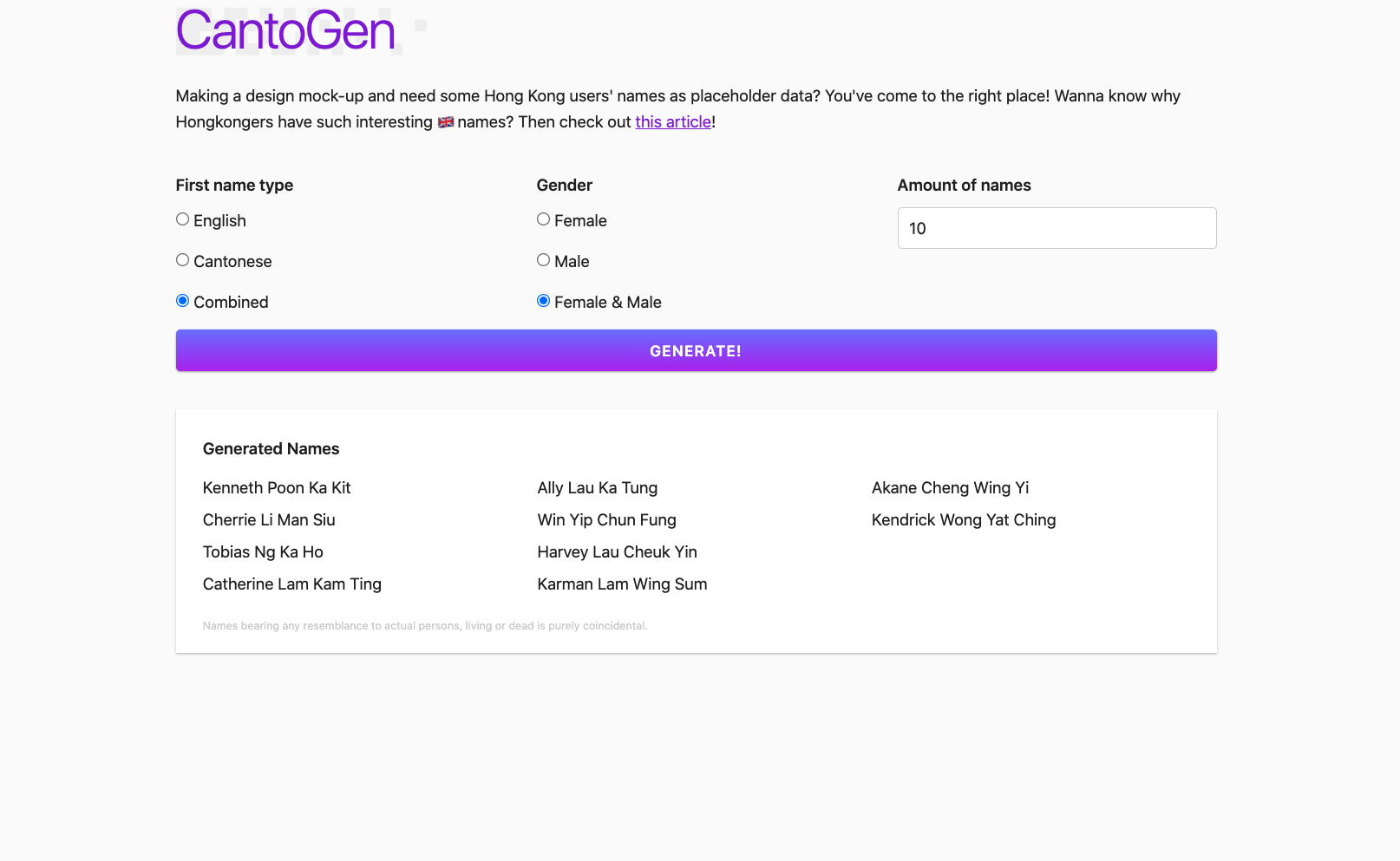Click the name Kendrick Wong Yat Ching

click(964, 520)
